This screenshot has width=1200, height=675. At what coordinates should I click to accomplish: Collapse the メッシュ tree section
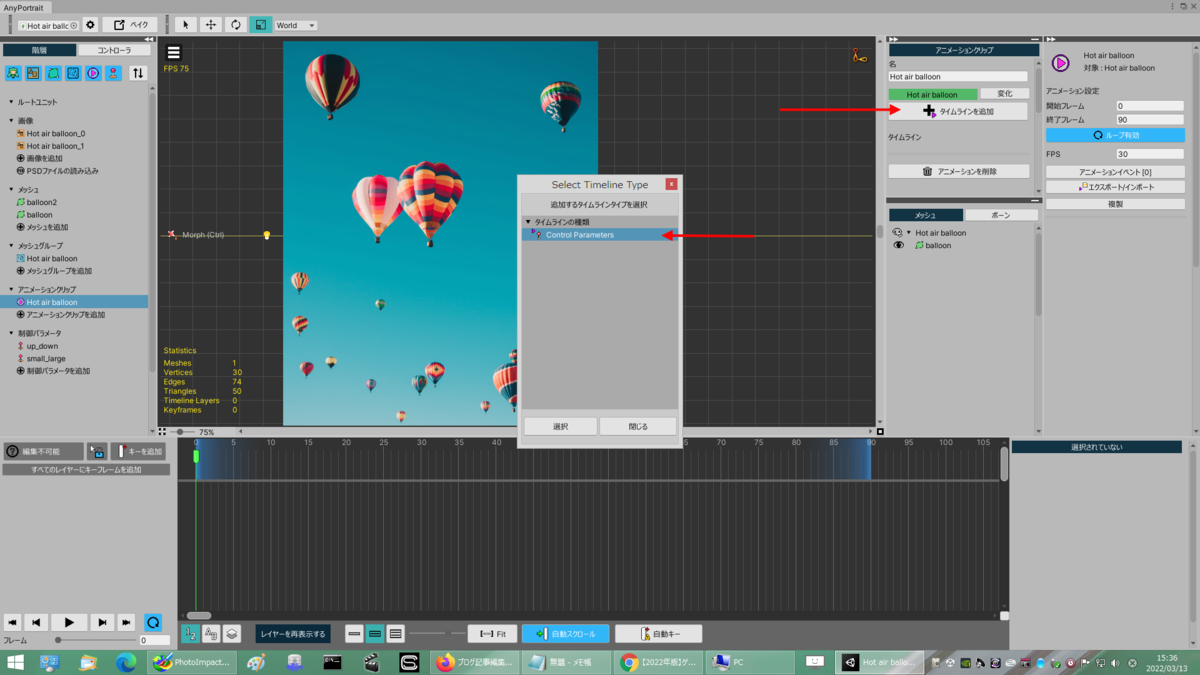pos(12,189)
